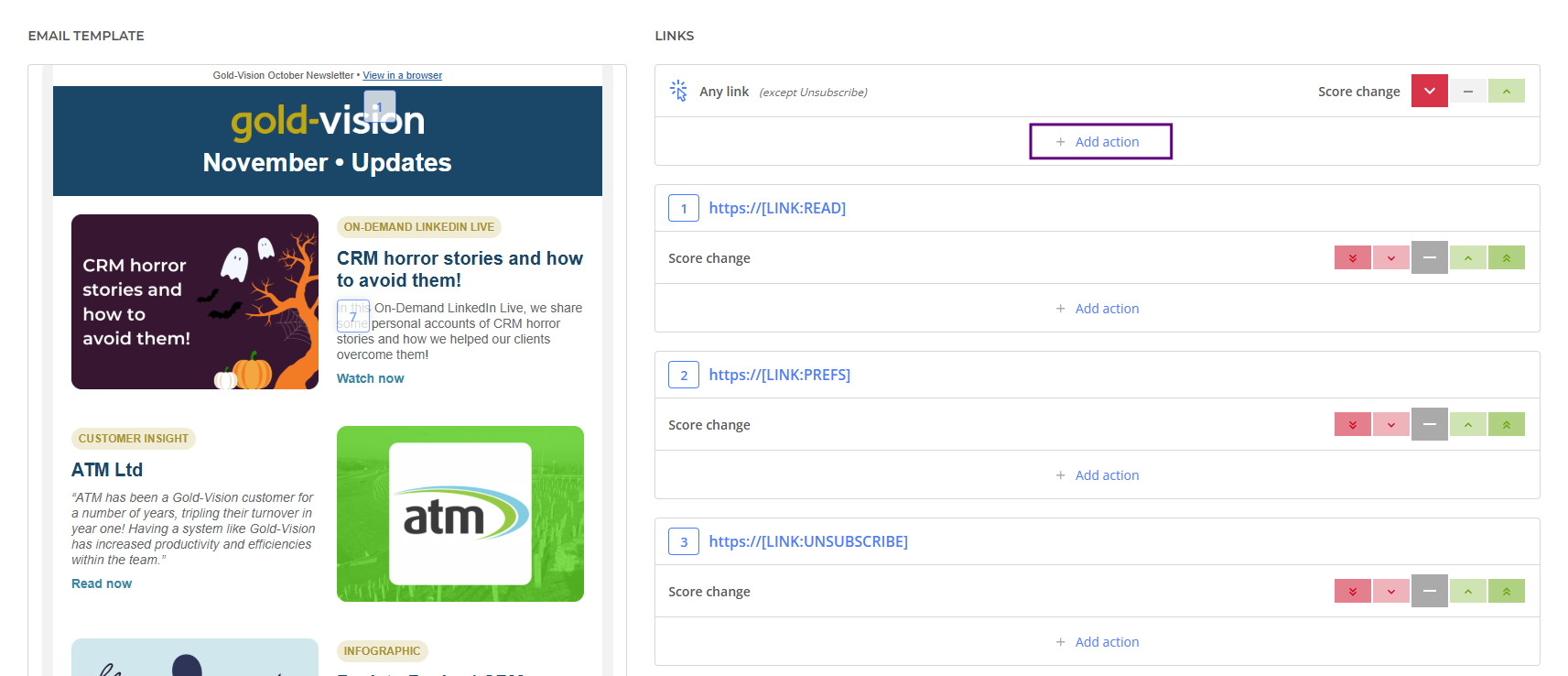Click the Any link cursor icon
The image size is (1568, 676).
point(678,91)
